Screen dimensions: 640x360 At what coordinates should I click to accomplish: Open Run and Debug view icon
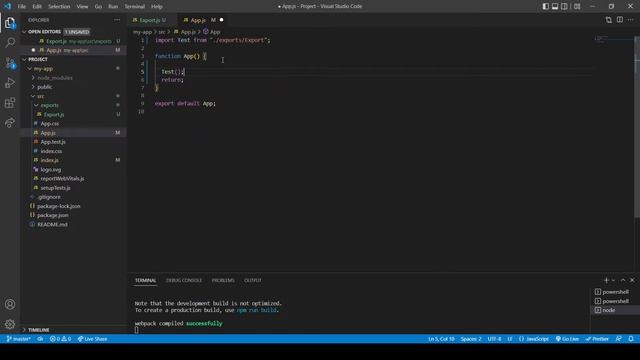[x=10, y=83]
